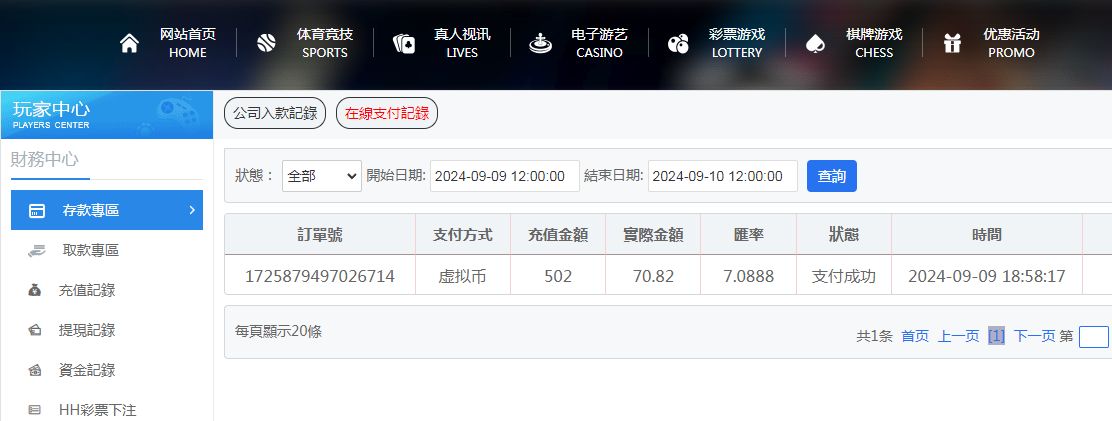Click the Promo gift box icon
Screen dimensions: 1112x421
pos(952,43)
